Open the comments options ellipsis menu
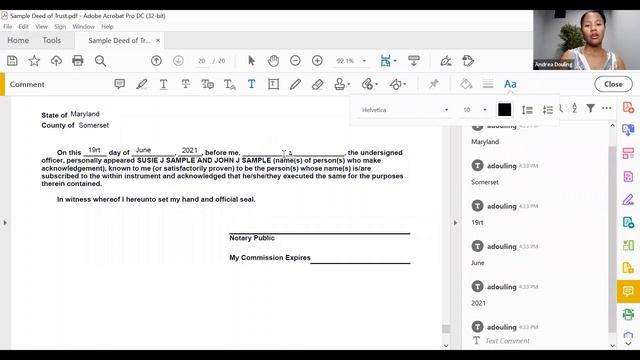Viewport: 640px width, 360px height. coord(607,108)
